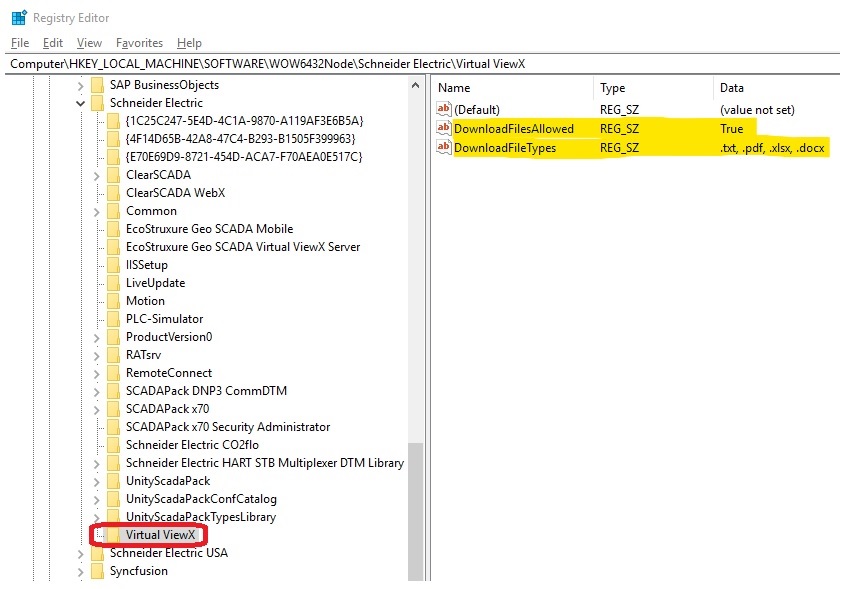Click the IISSetup folder icon

[x=114, y=265]
